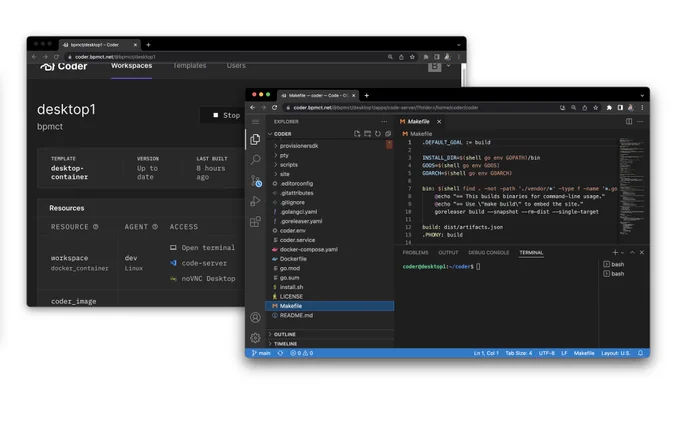Open the Templates tab in Coder dashboard
The image size is (680, 426).
click(190, 66)
